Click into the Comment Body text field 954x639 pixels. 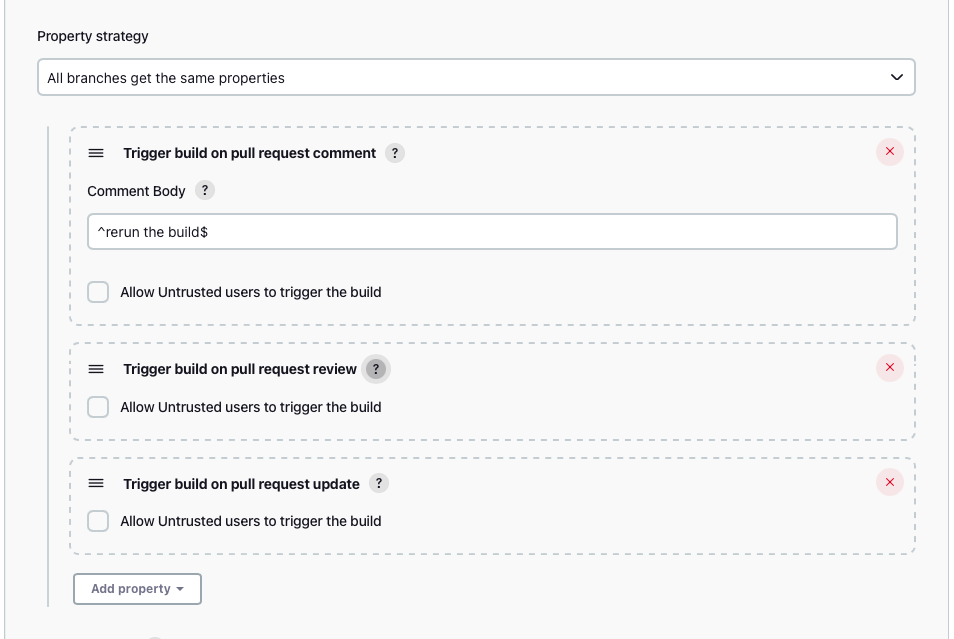click(492, 231)
